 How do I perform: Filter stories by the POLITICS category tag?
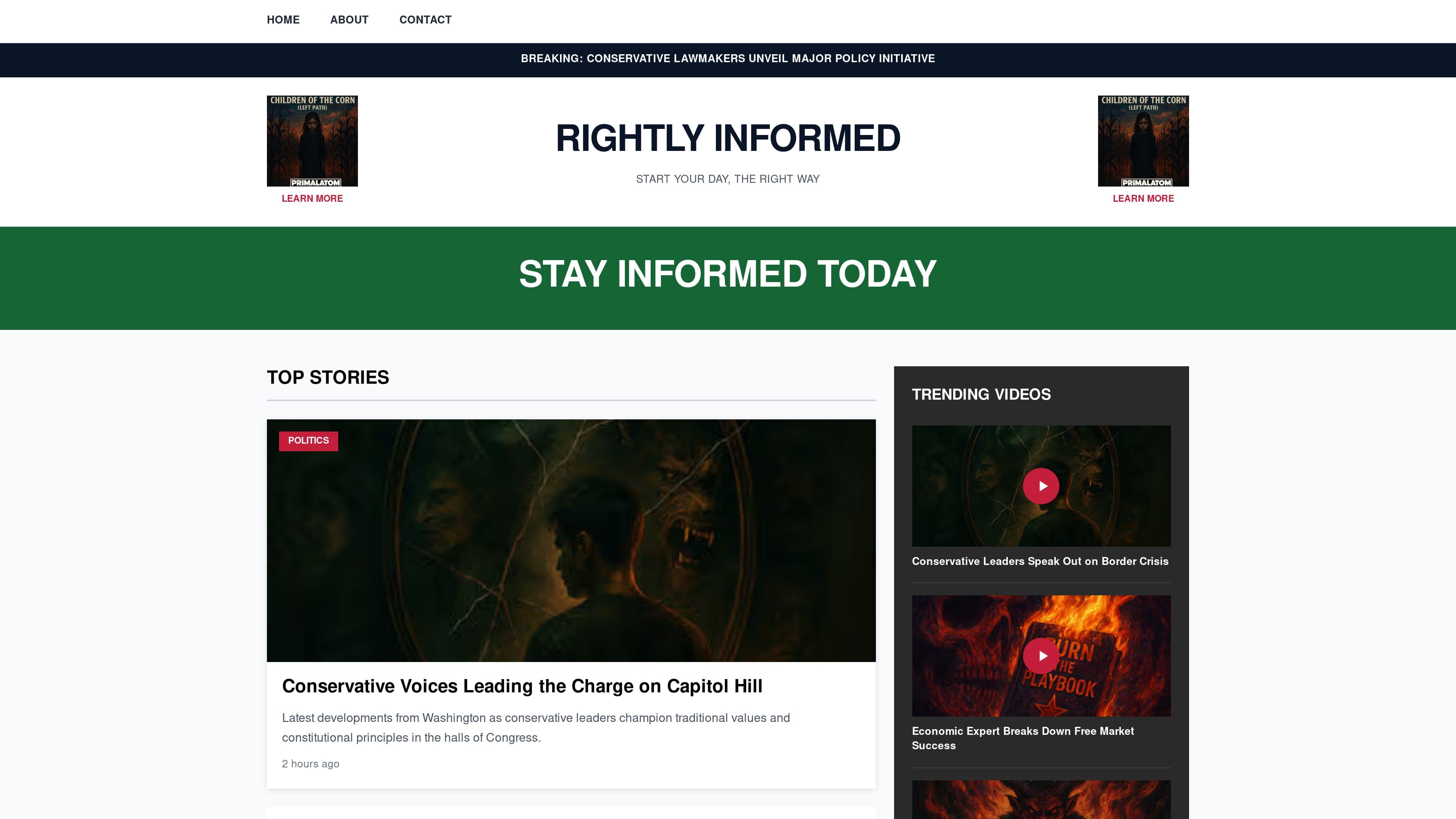pyautogui.click(x=308, y=440)
